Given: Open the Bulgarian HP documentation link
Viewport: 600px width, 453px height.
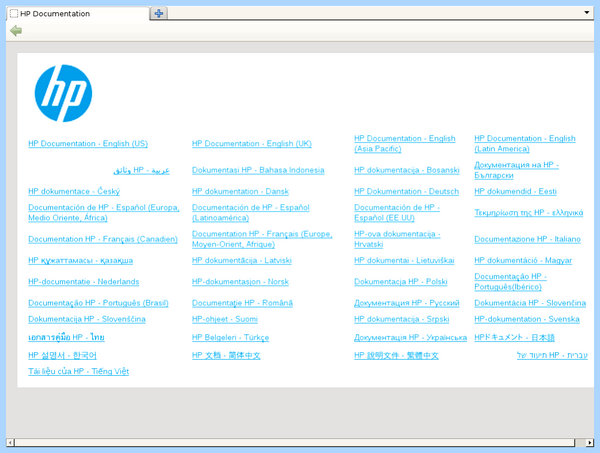Looking at the screenshot, I should pos(517,170).
